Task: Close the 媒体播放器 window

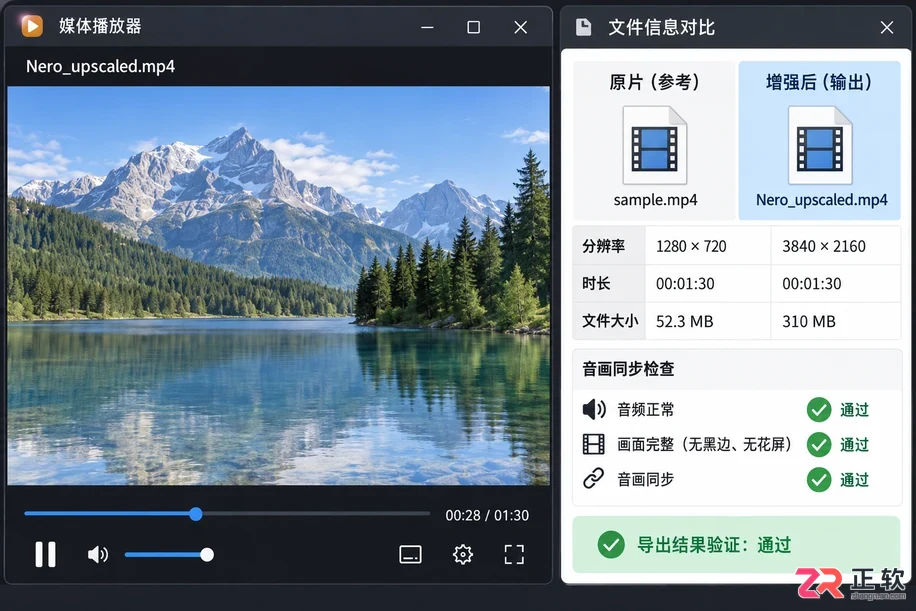Action: point(521,27)
